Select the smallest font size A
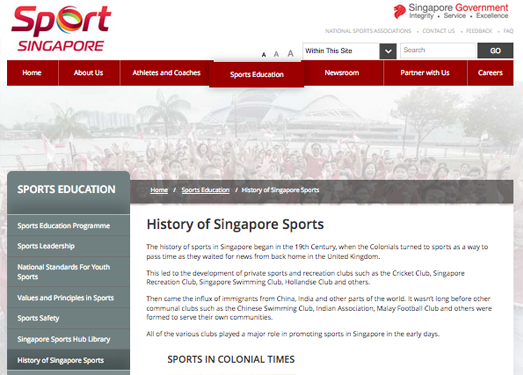 pyautogui.click(x=264, y=55)
